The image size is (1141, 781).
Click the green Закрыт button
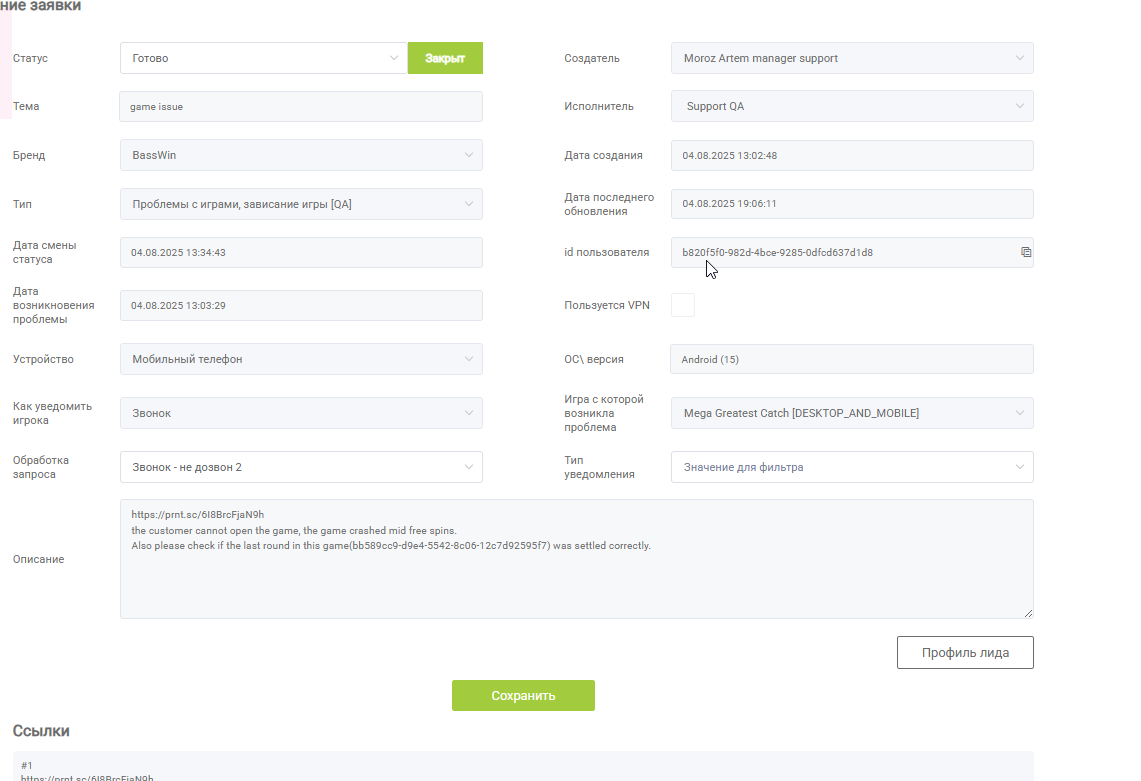click(x=445, y=58)
